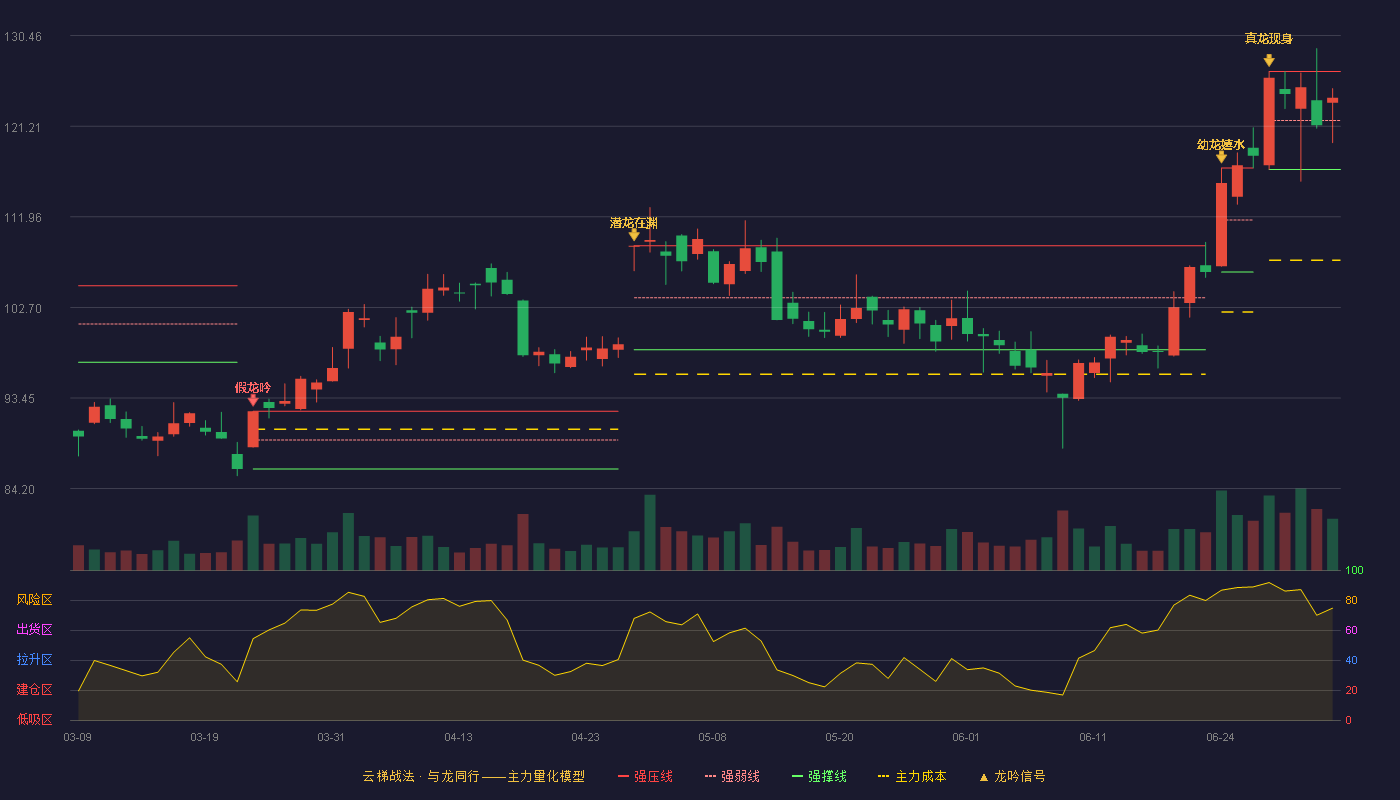
Task: Click the orange 80 indicator scale value
Action: tap(1351, 601)
